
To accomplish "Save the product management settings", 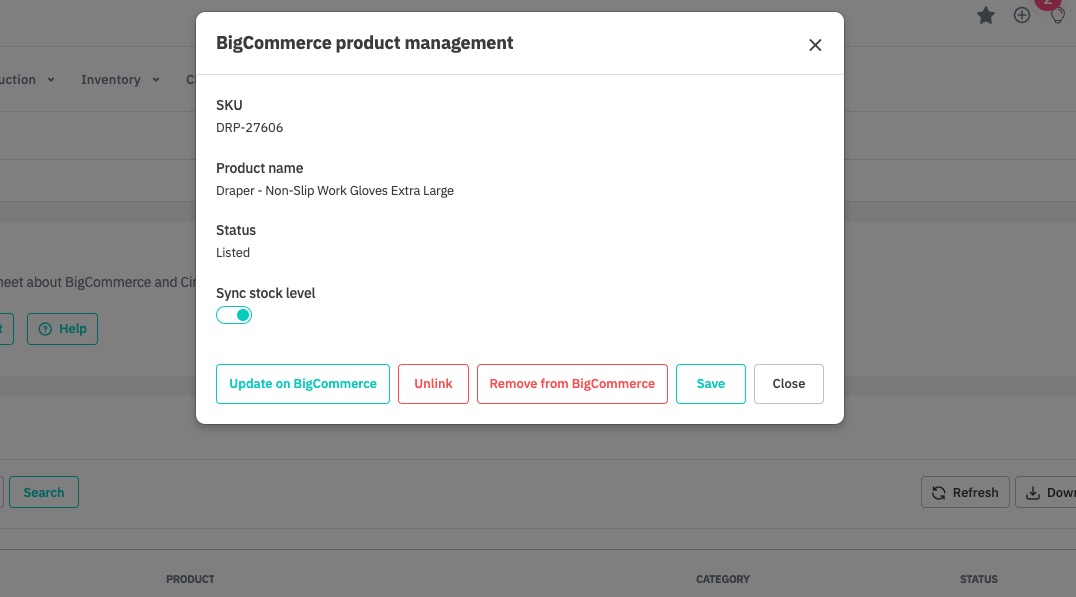I will pos(710,384).
